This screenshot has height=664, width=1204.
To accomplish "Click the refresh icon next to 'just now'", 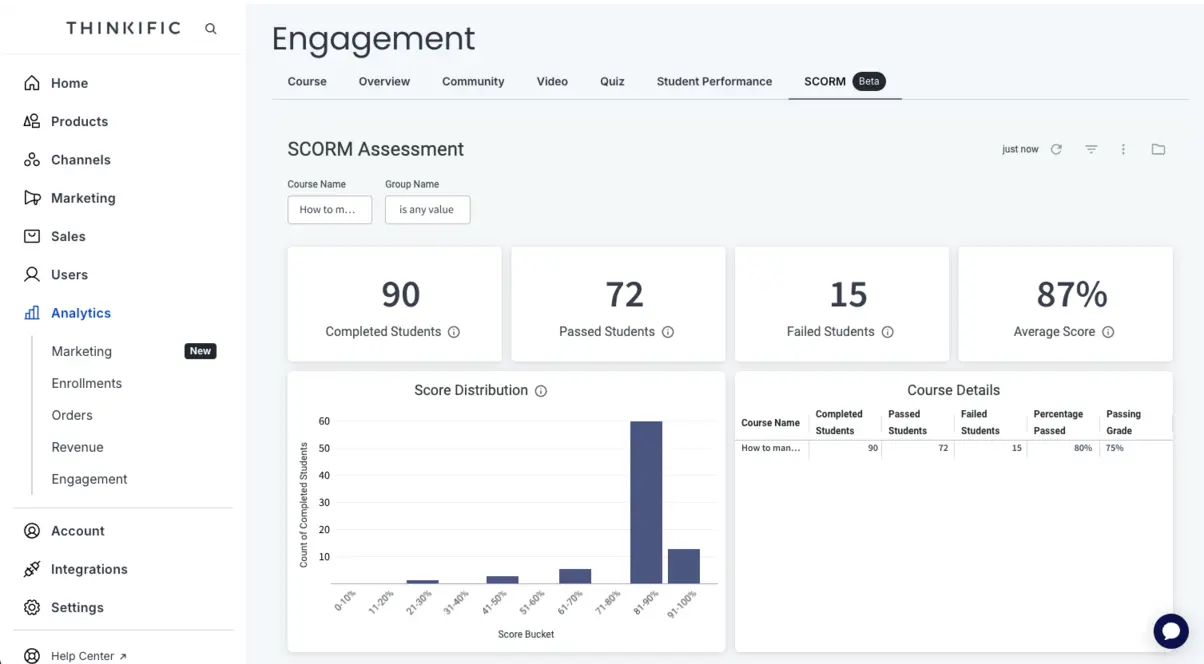I will pyautogui.click(x=1056, y=149).
